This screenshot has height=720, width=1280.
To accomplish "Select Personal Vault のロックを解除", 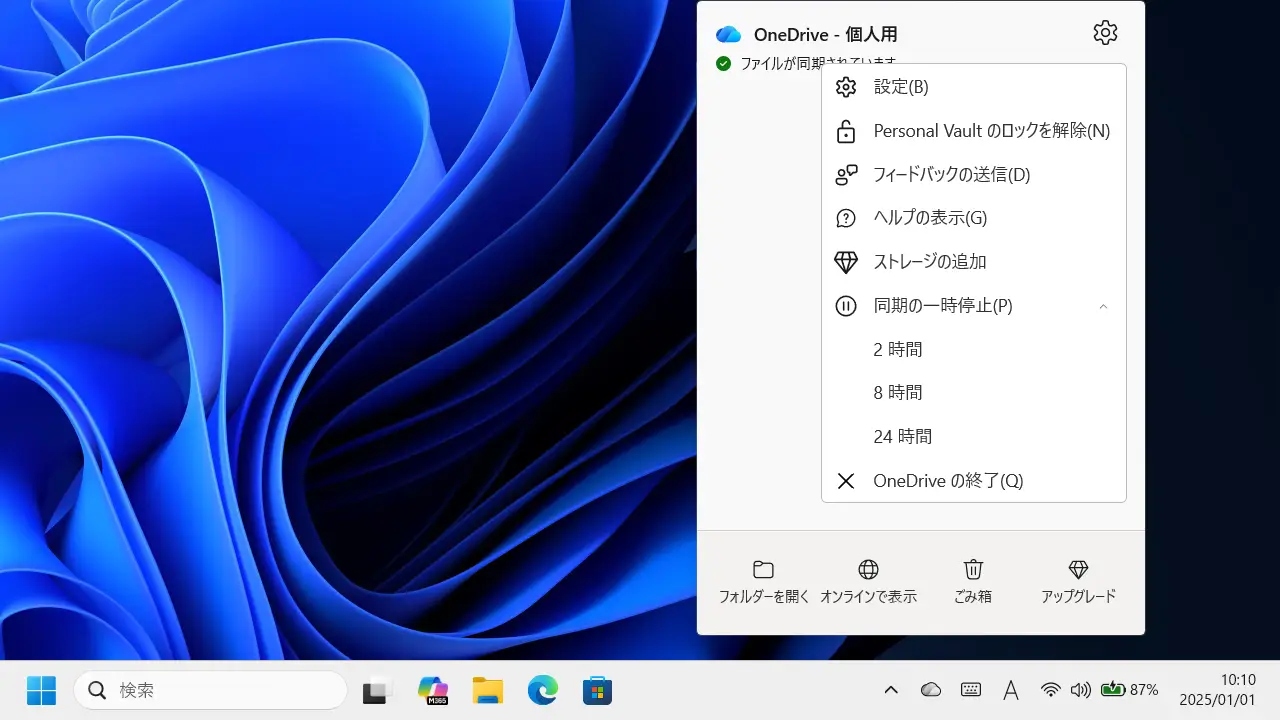I will [991, 131].
